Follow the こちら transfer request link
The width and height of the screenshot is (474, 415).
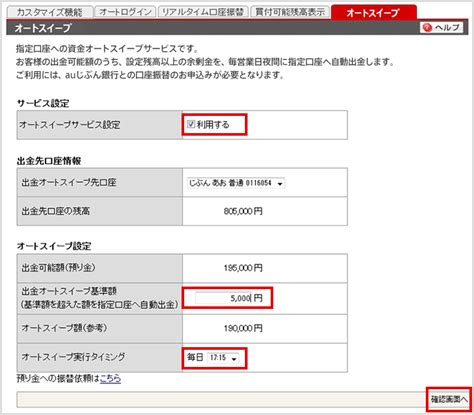110,379
